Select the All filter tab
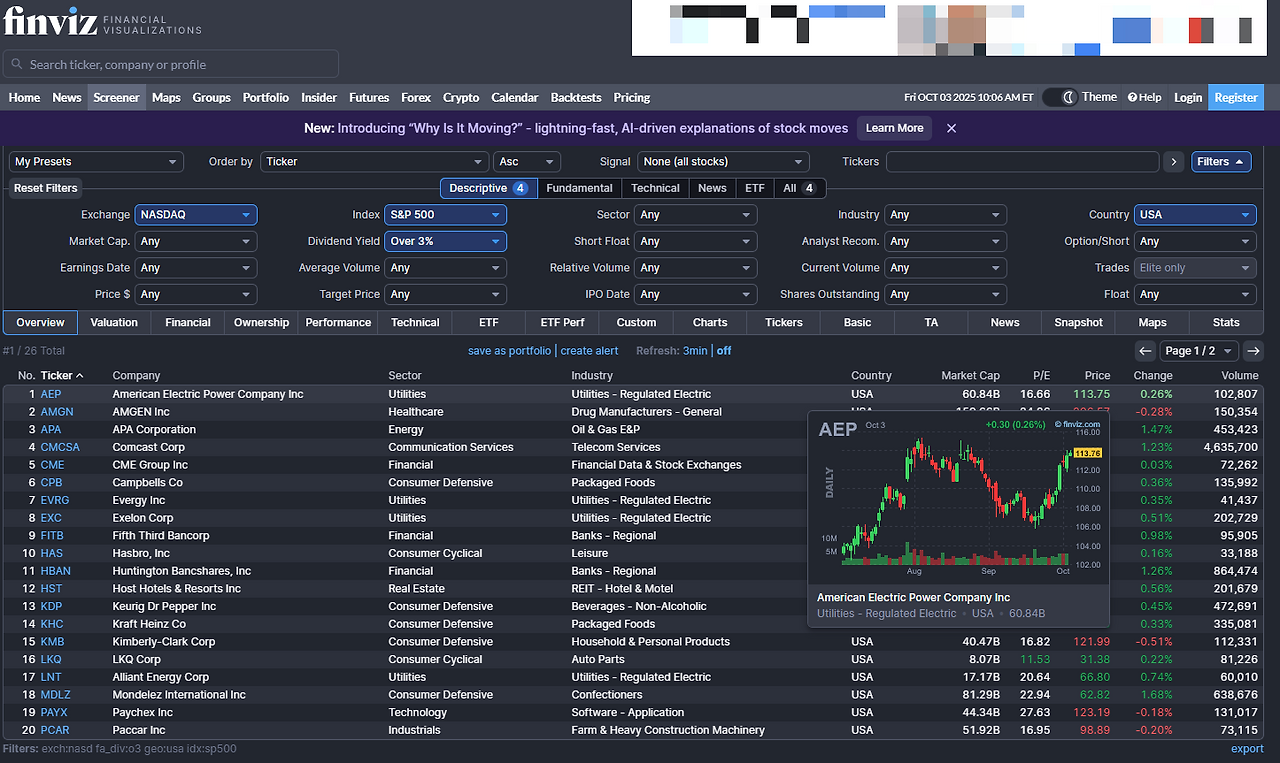This screenshot has height=763, width=1280. [800, 188]
